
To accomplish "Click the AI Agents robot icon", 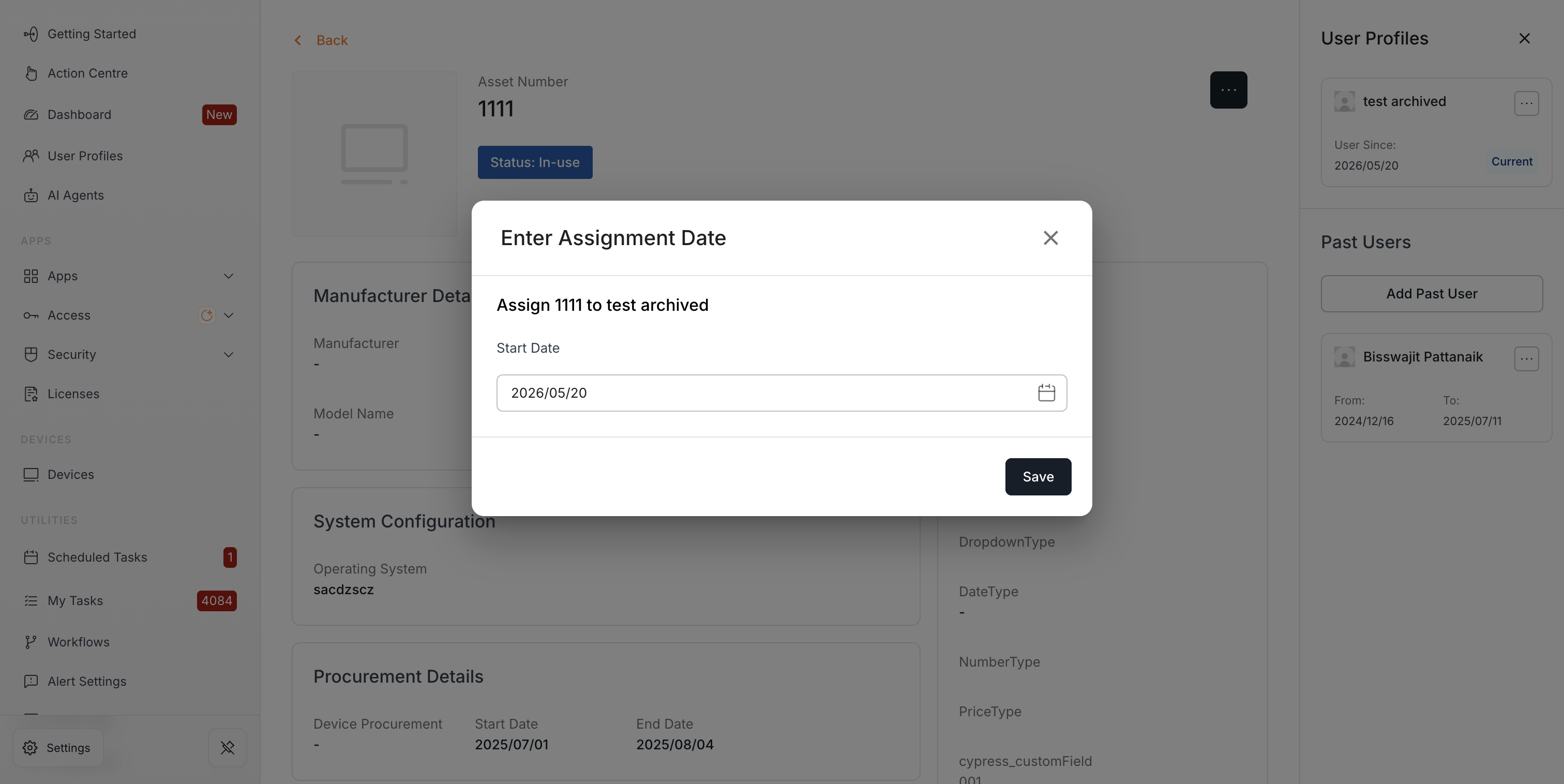I will (31, 195).
